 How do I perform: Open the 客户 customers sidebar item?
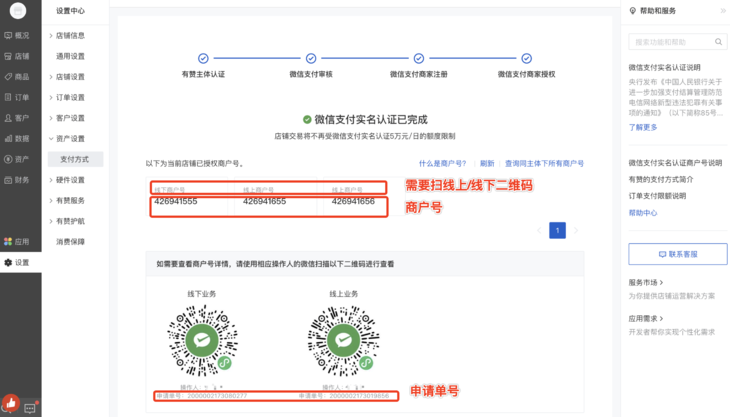pyautogui.click(x=17, y=118)
